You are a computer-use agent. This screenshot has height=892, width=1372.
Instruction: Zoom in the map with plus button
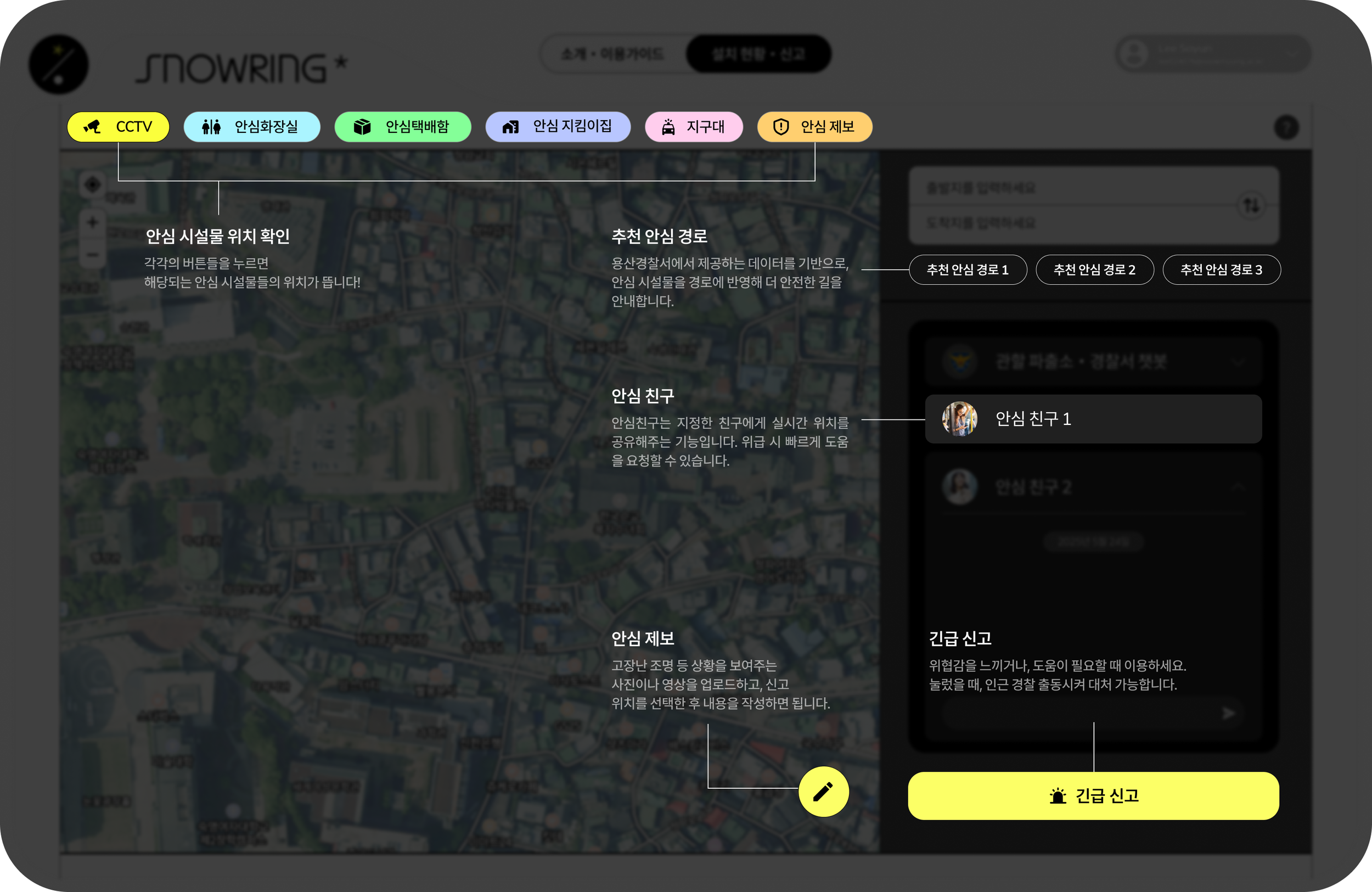(92, 222)
